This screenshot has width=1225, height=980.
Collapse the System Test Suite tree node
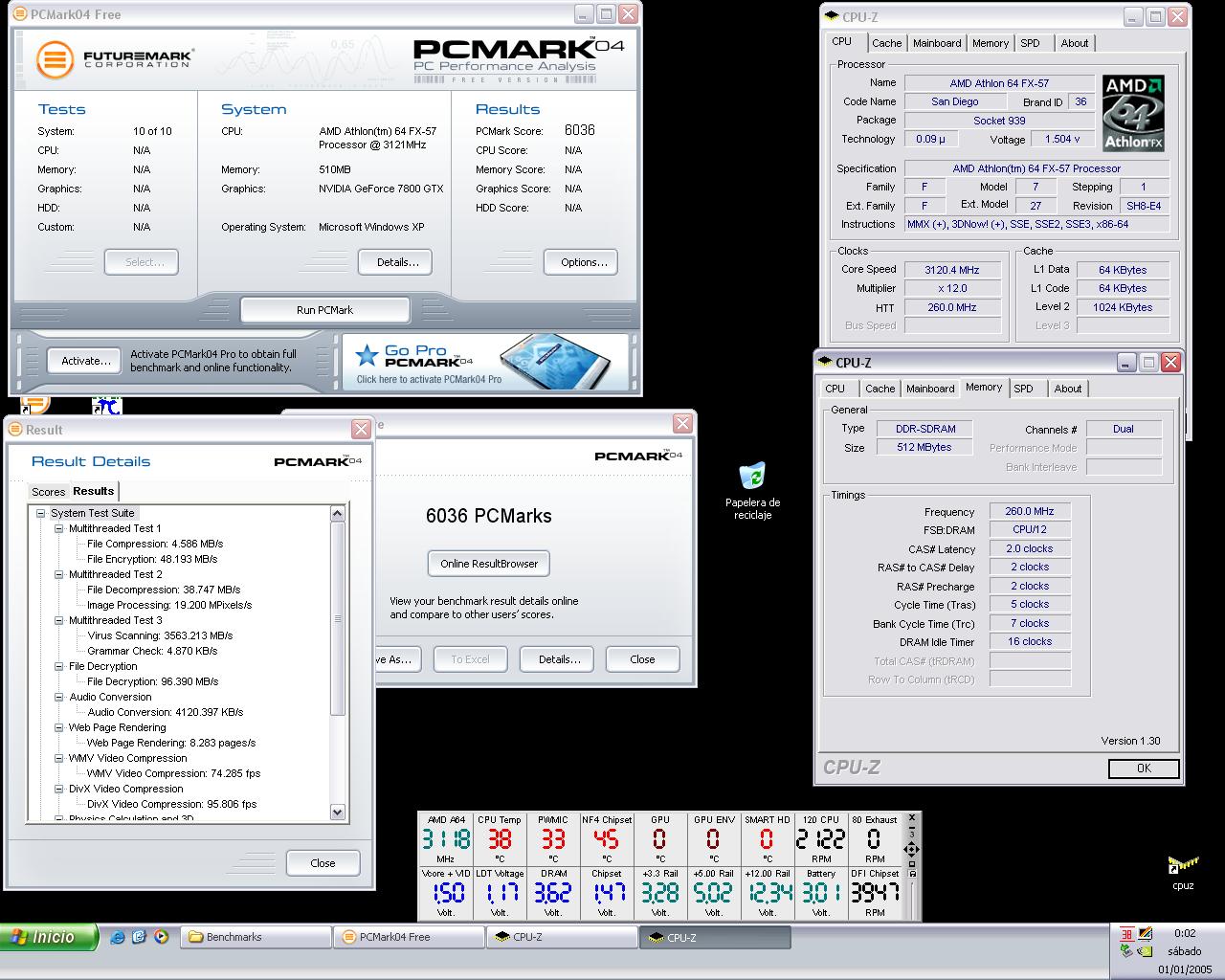pos(41,513)
